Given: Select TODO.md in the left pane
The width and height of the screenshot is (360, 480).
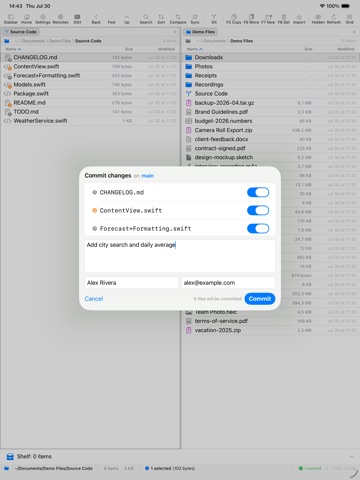Looking at the screenshot, I should click(x=90, y=112).
